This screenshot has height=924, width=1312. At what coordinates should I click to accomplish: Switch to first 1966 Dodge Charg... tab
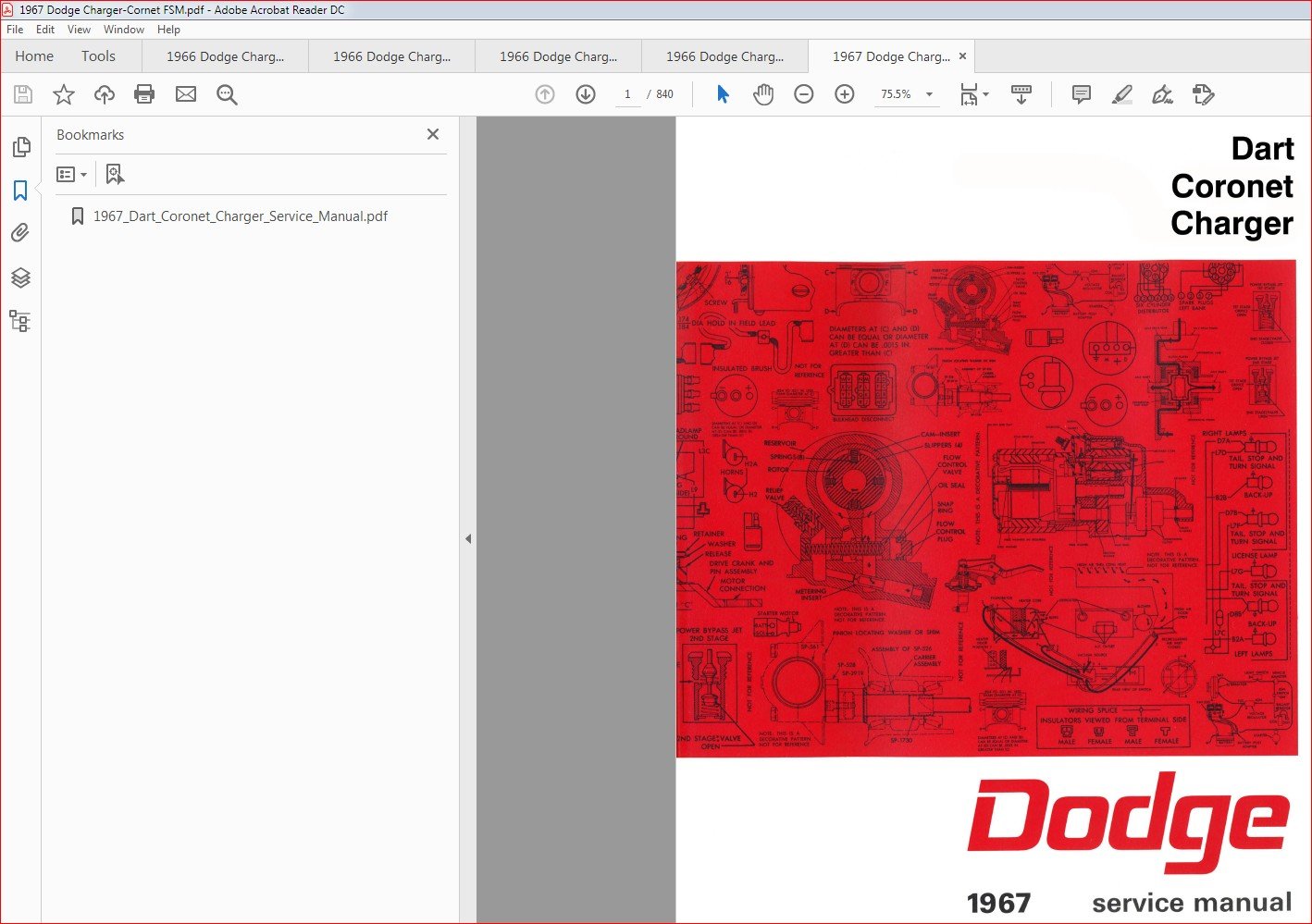225,56
